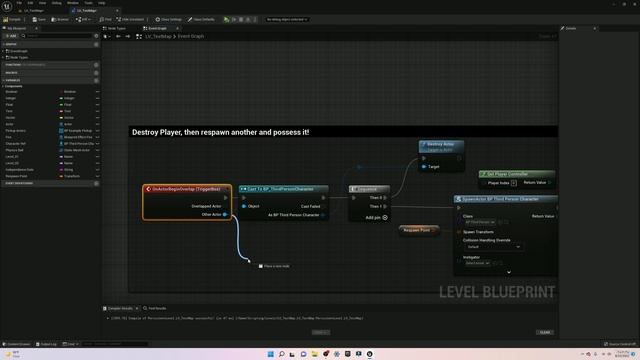
Task: Toggle visibility eye for Physics Ball variable
Action: tap(98, 150)
